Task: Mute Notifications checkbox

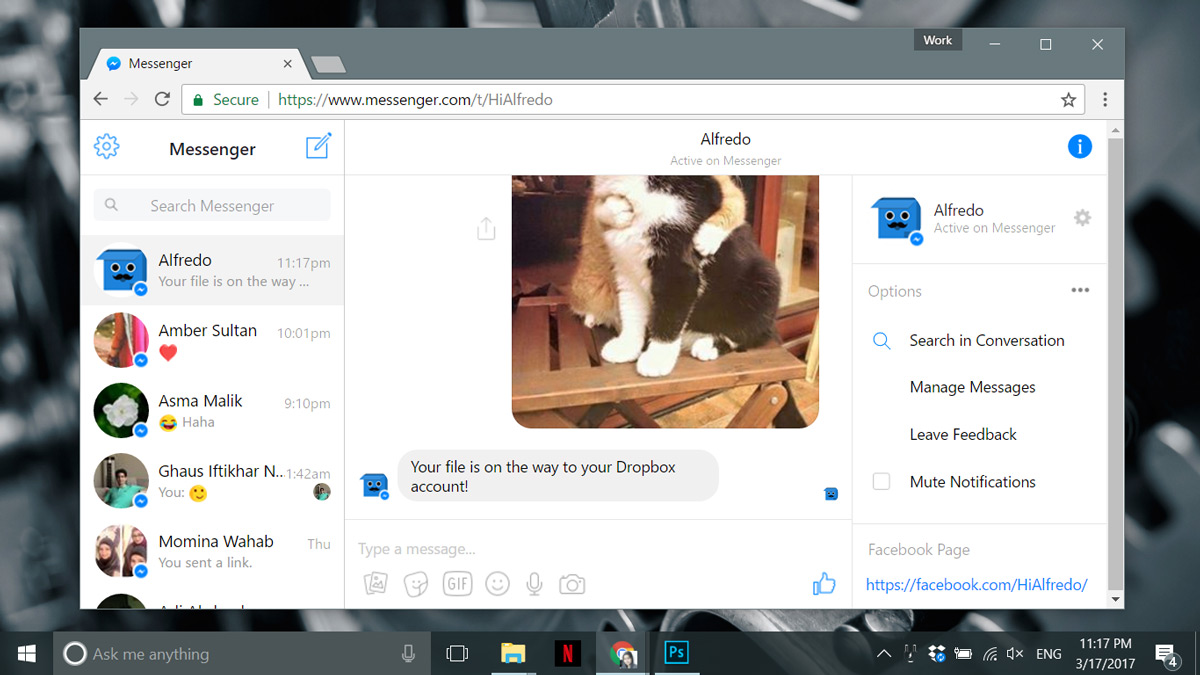Action: point(881,481)
